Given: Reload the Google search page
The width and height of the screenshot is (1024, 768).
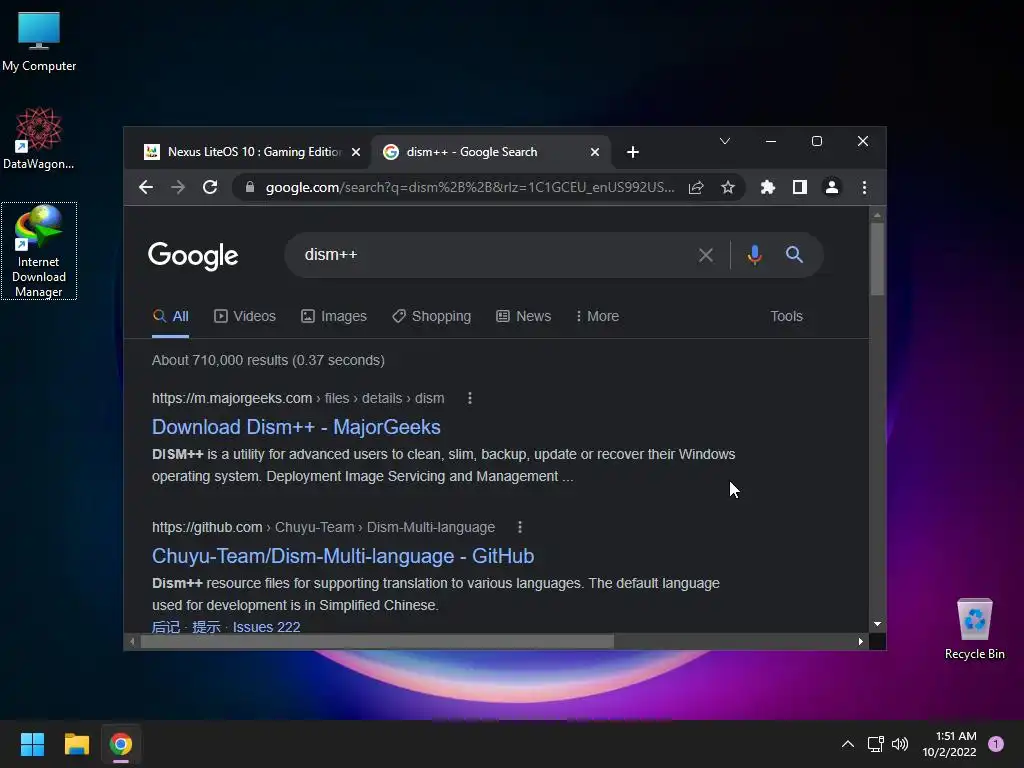Looking at the screenshot, I should [x=210, y=187].
